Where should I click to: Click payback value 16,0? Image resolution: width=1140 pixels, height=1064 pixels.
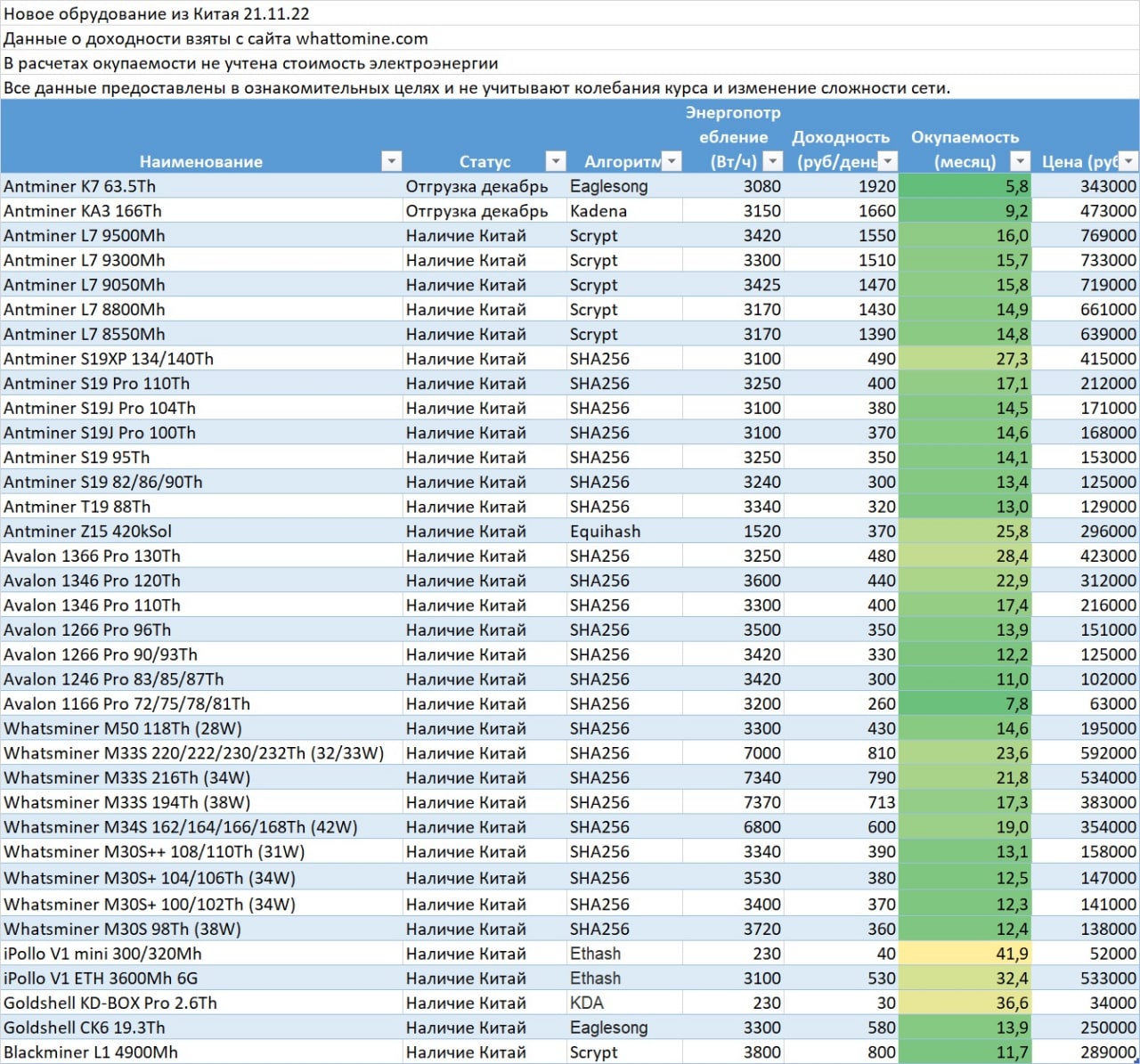[x=965, y=236]
